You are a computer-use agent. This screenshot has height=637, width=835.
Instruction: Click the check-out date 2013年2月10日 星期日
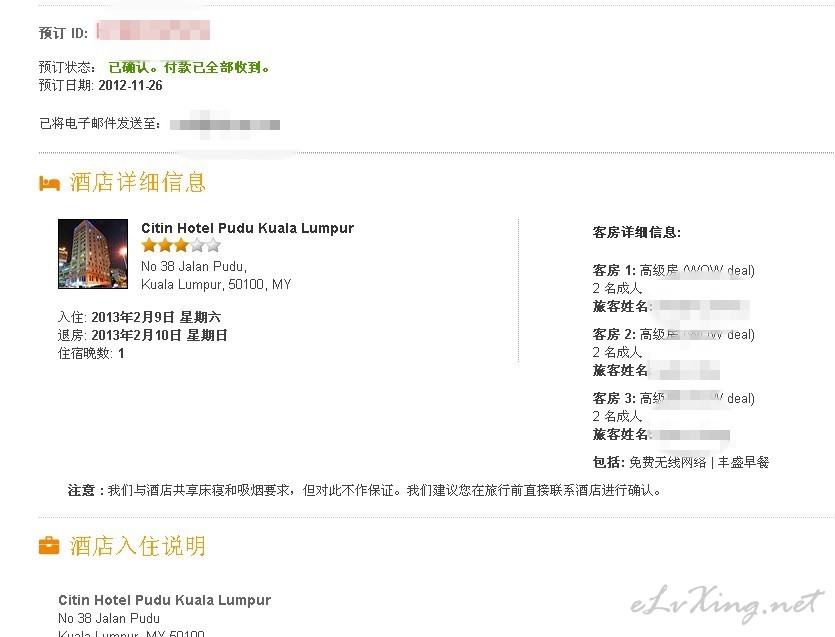(159, 336)
